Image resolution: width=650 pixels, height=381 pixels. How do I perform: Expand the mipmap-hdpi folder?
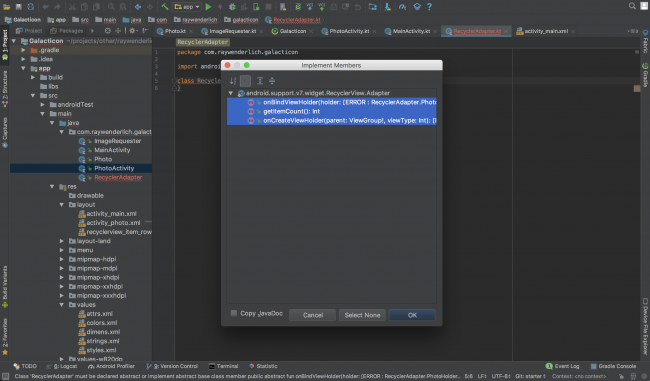coord(62,259)
